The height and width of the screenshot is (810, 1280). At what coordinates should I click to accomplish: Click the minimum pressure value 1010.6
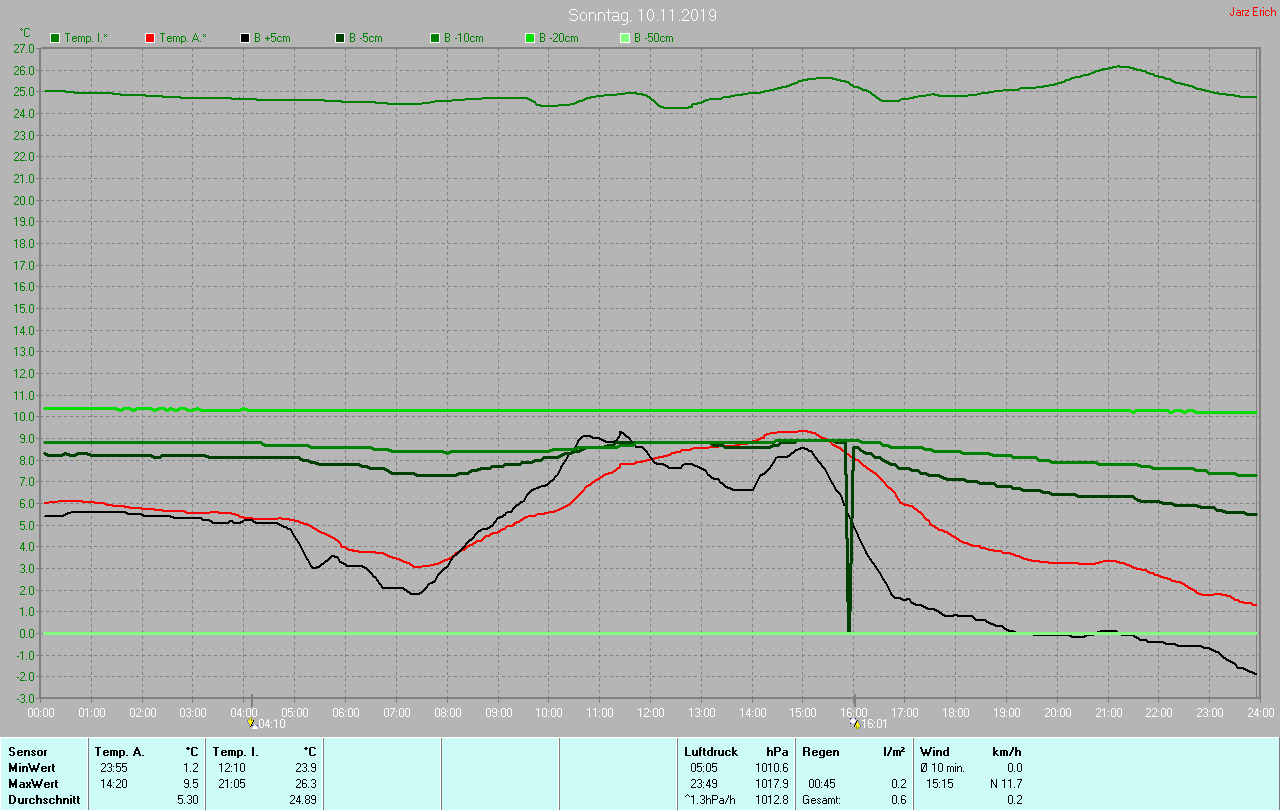pos(771,767)
